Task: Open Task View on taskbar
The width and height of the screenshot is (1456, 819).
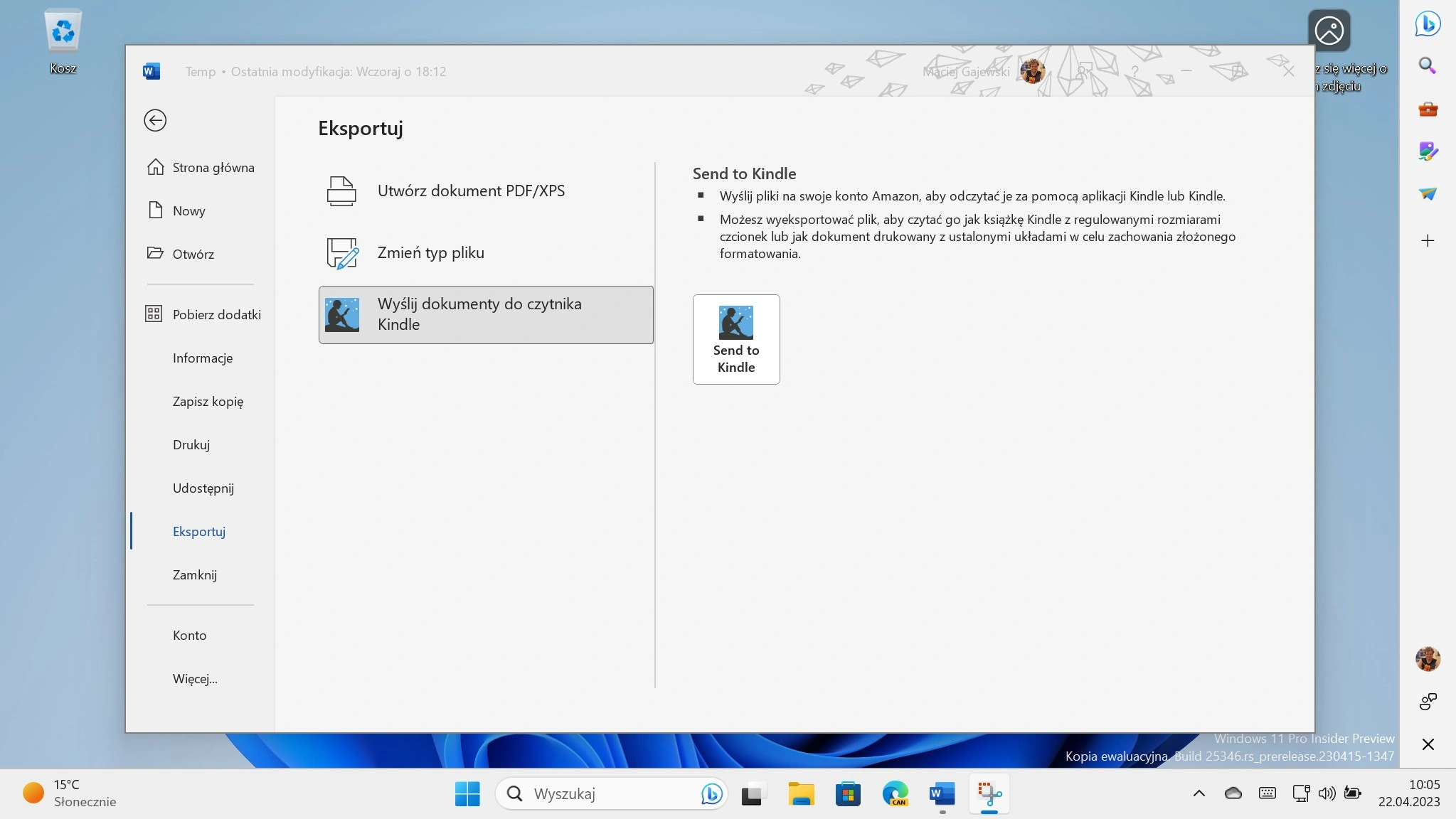Action: tap(753, 793)
